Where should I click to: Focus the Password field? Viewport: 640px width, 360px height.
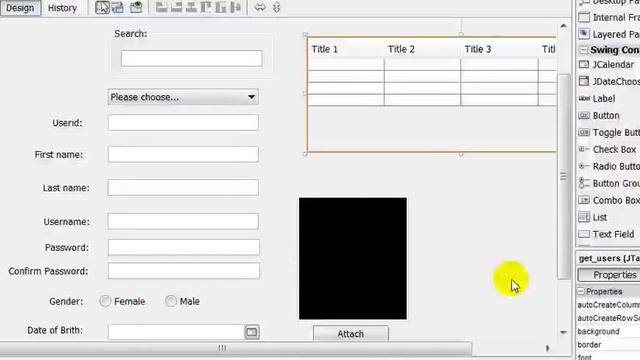pyautogui.click(x=183, y=247)
